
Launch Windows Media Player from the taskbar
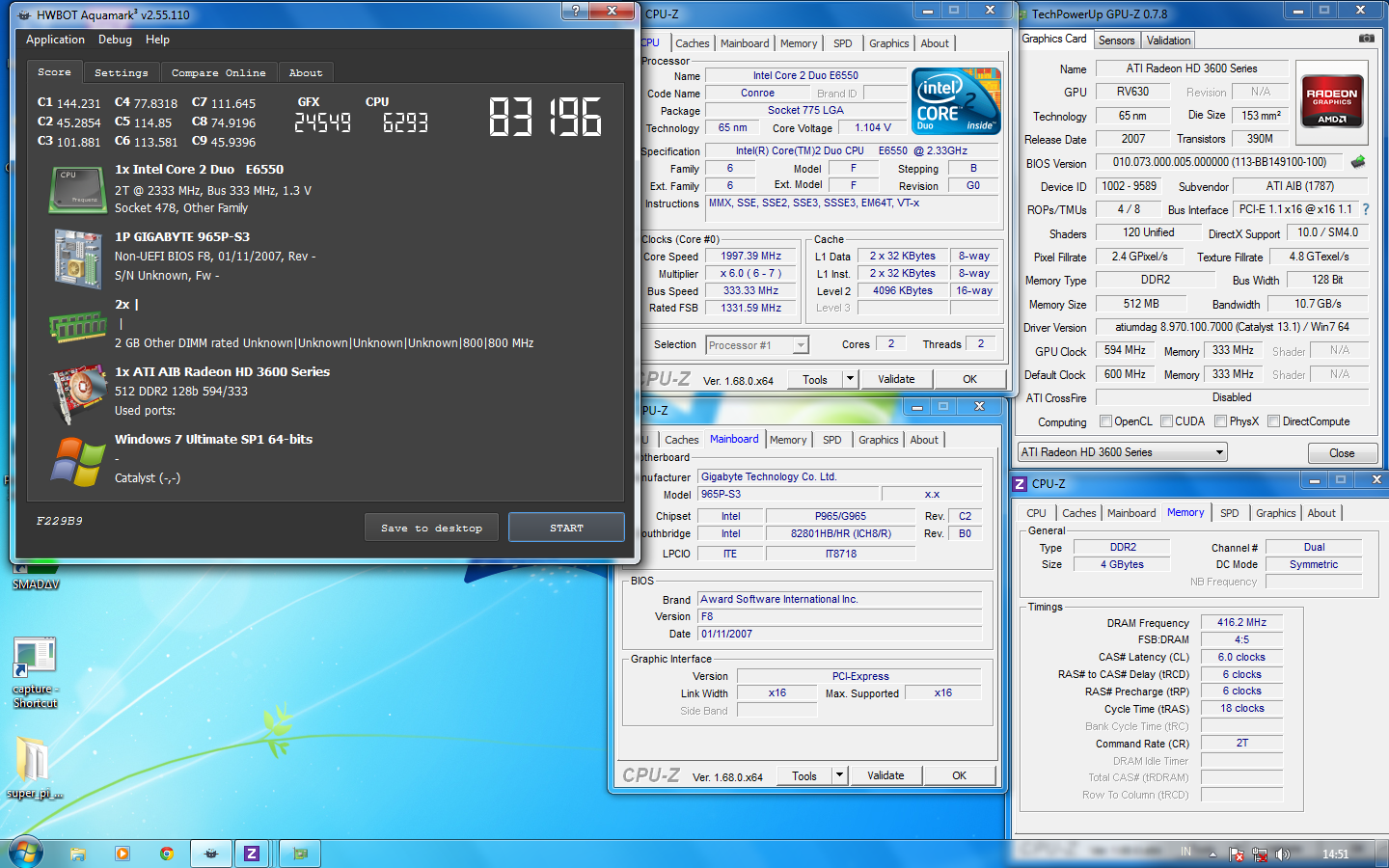(123, 854)
